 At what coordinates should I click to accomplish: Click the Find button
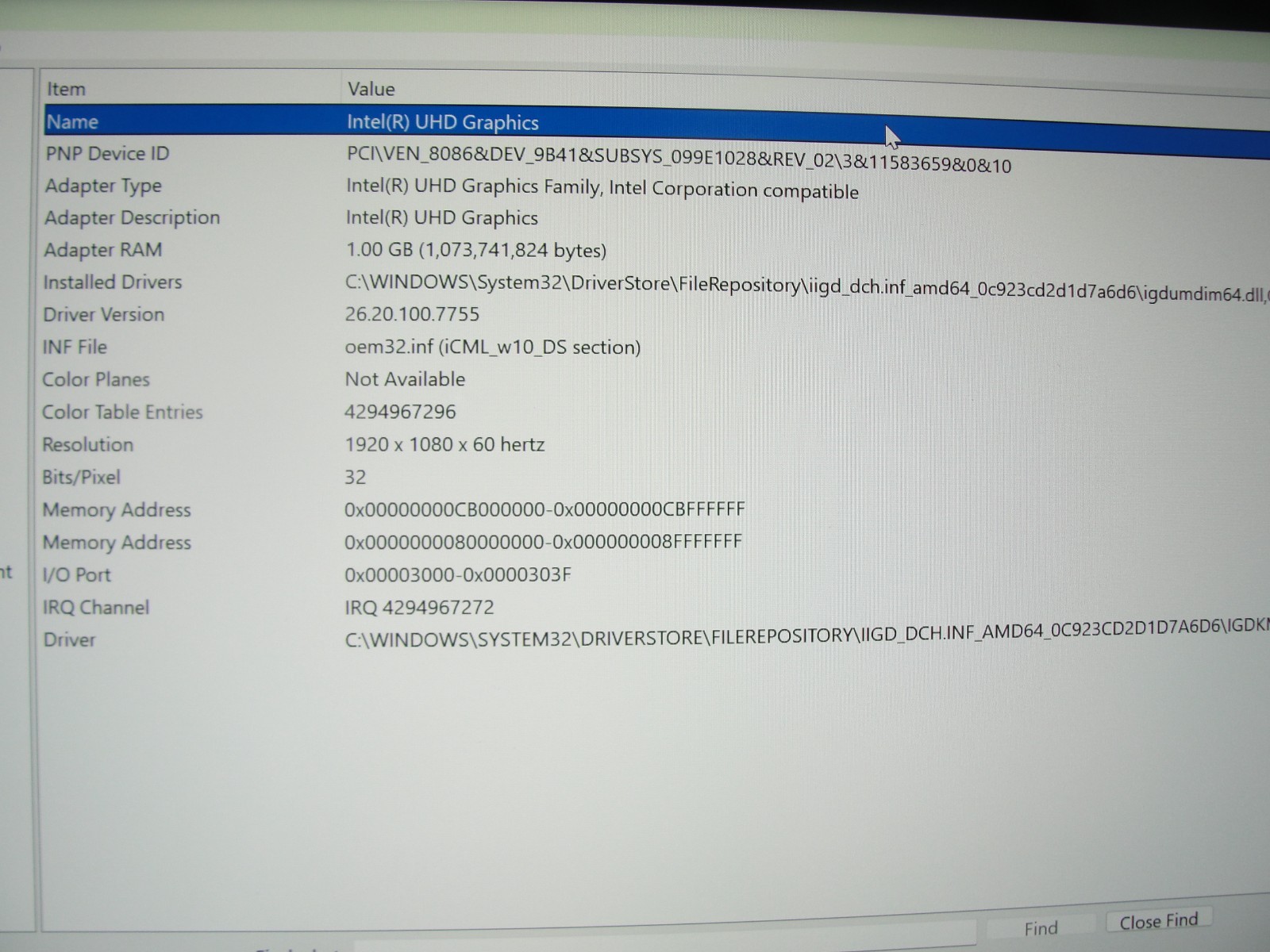(1041, 927)
